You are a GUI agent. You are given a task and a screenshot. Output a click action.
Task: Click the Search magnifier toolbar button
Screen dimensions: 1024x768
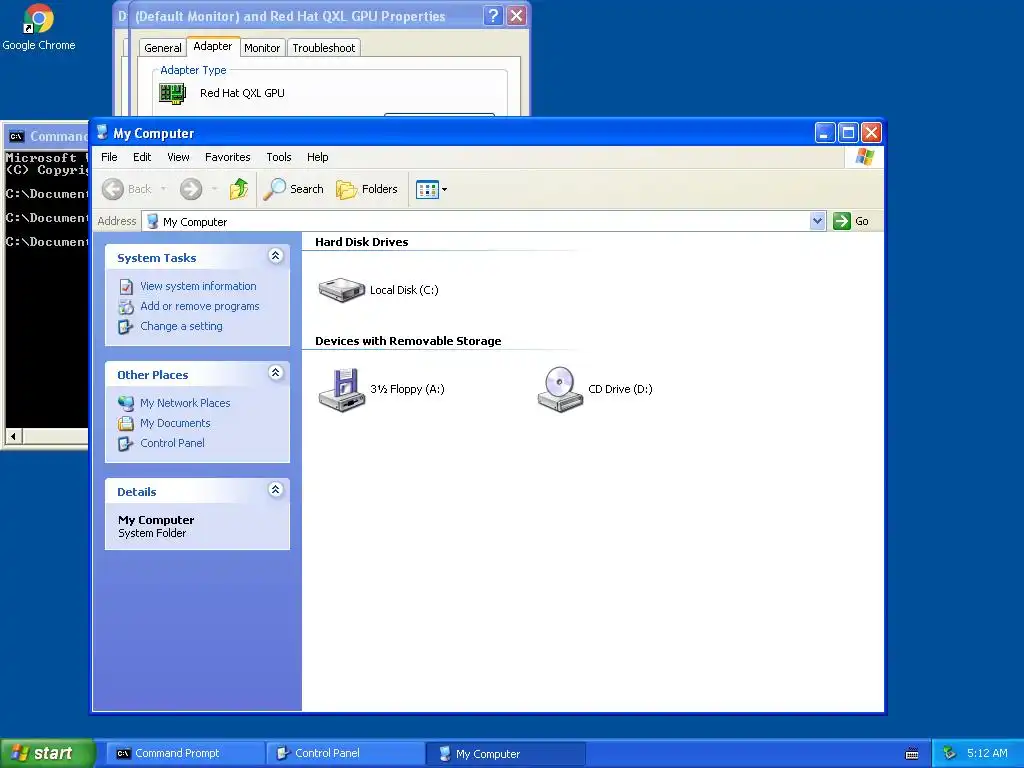point(293,189)
